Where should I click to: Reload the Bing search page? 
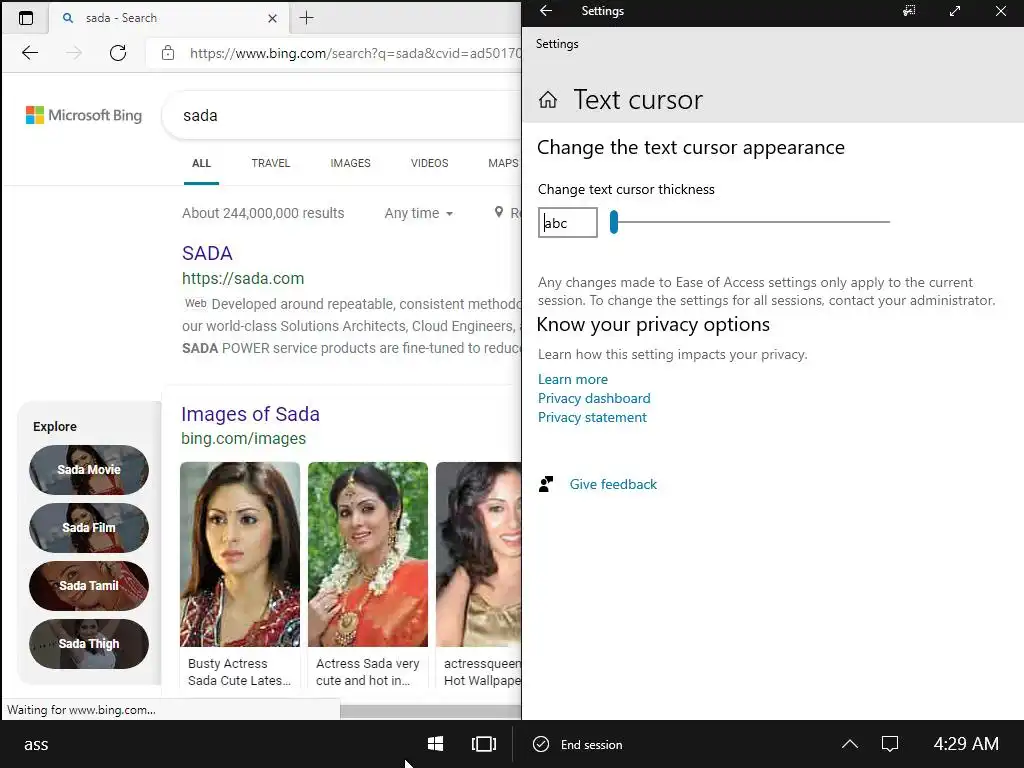(118, 53)
